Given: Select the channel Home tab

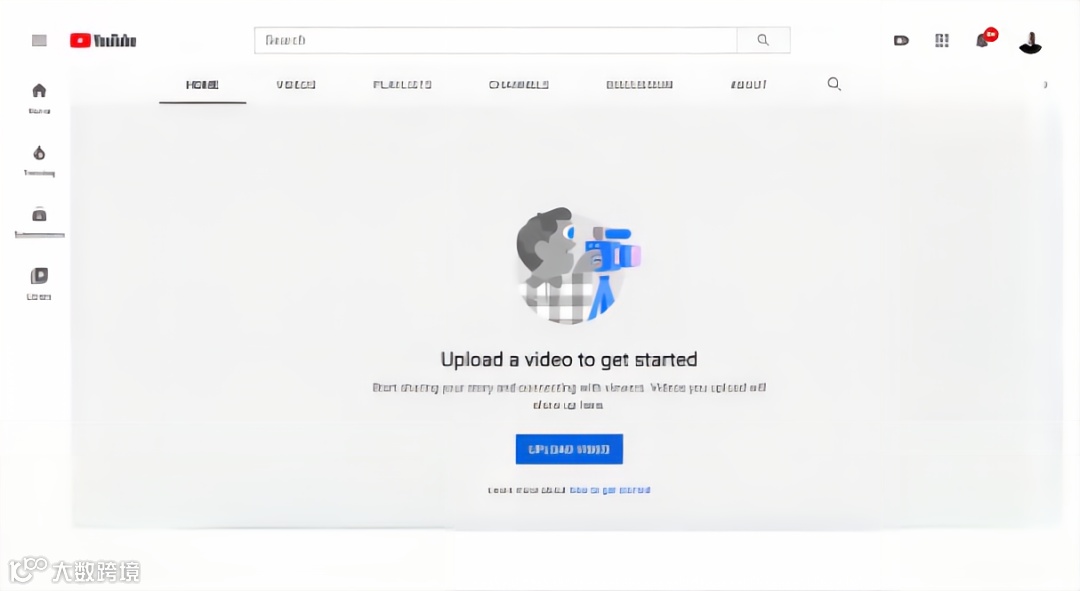Looking at the screenshot, I should (202, 85).
